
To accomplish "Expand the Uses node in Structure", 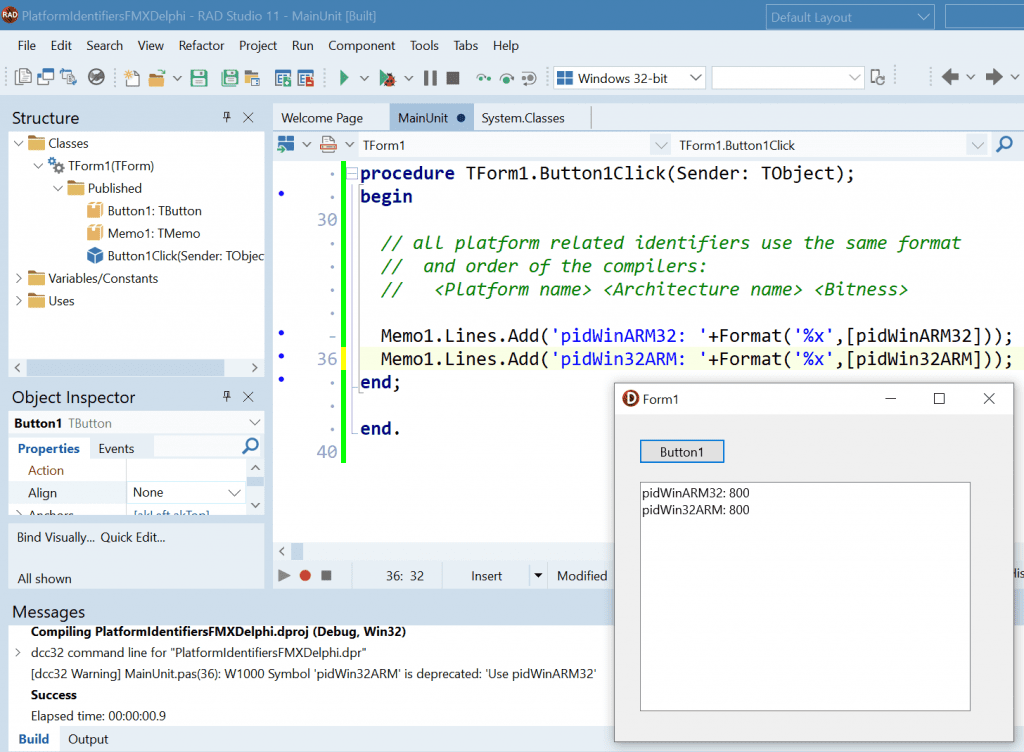I will [x=18, y=301].
